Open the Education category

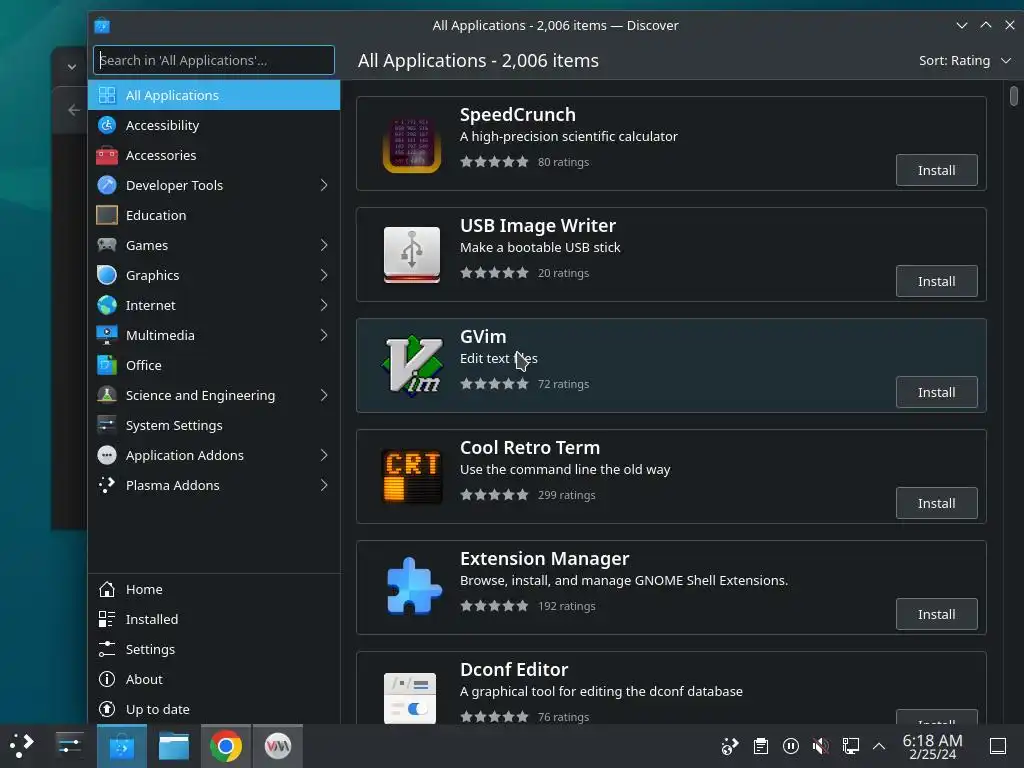[214, 216]
